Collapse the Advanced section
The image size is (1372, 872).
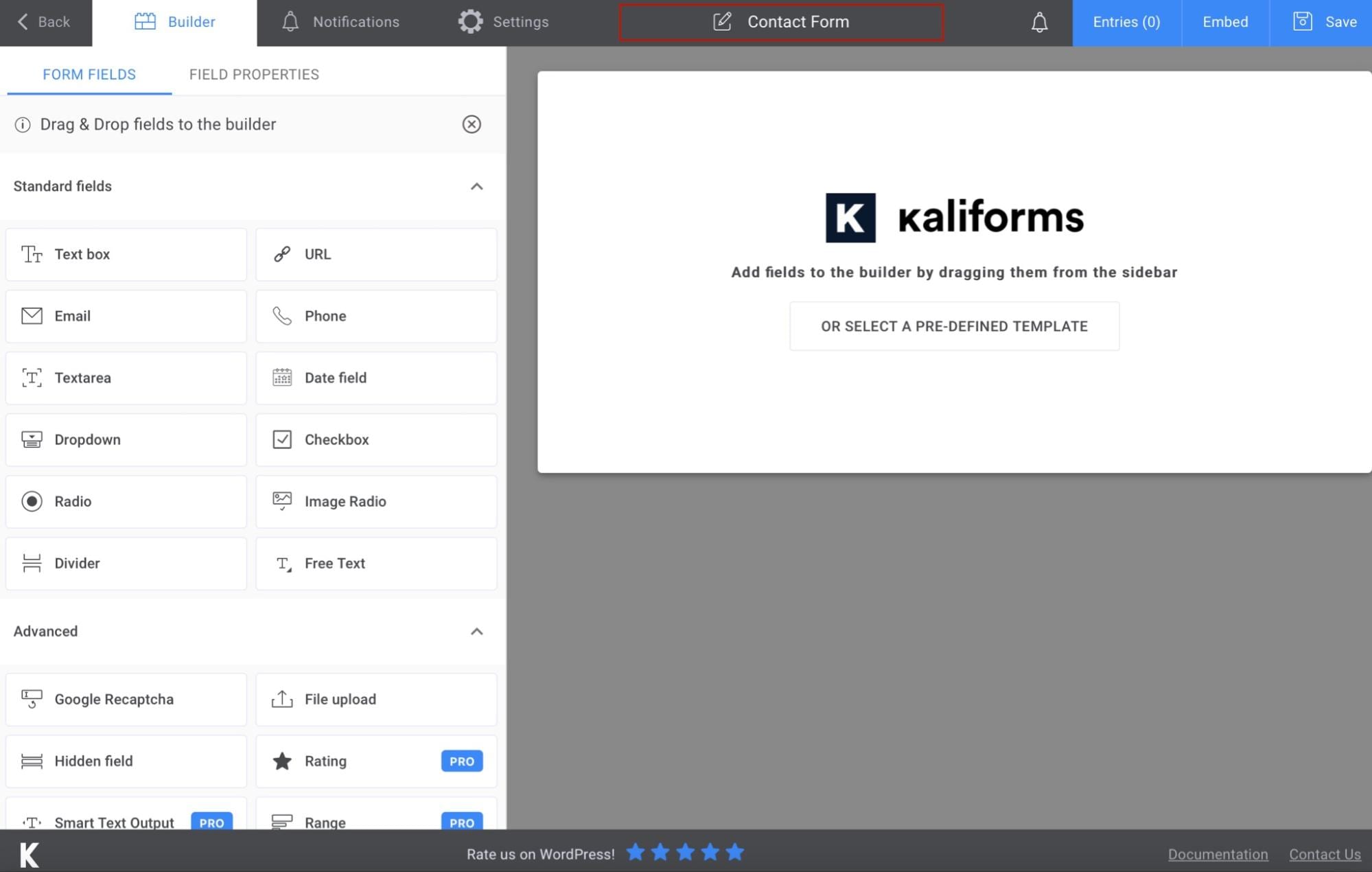click(476, 632)
